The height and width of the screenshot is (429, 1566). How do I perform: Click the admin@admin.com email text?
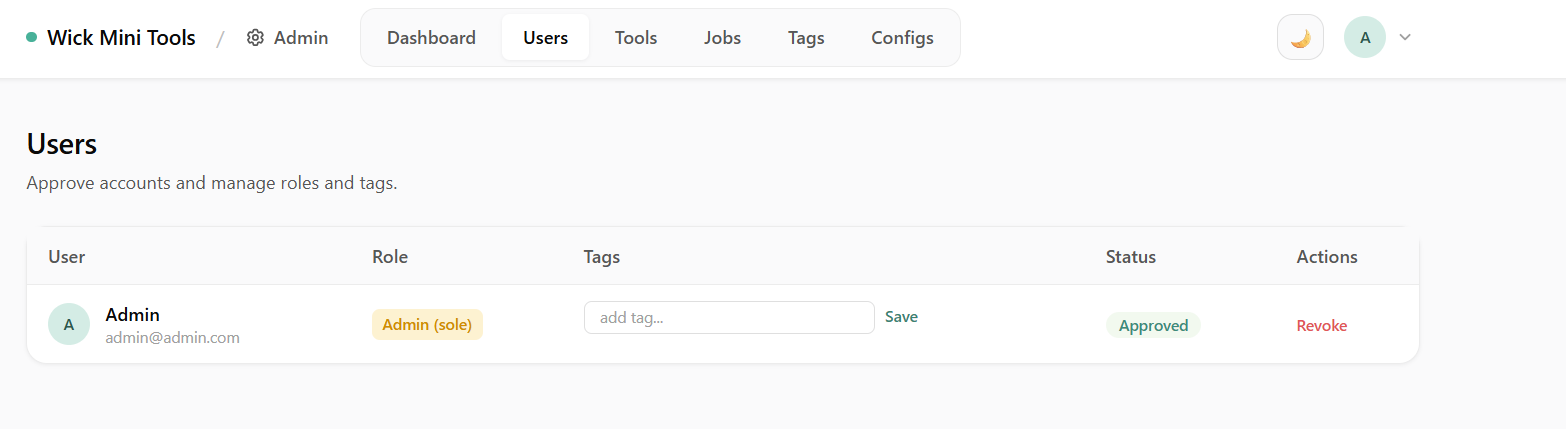[x=172, y=338]
